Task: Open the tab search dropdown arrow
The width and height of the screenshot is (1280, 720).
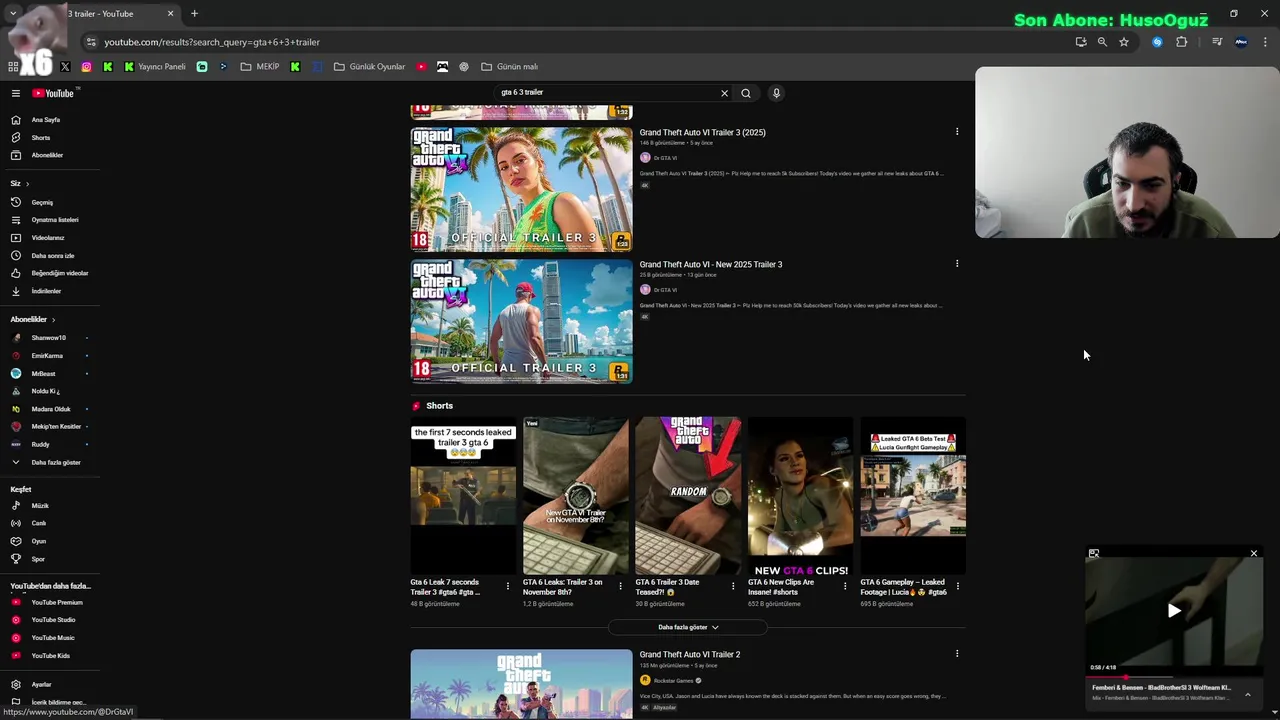Action: tap(13, 14)
